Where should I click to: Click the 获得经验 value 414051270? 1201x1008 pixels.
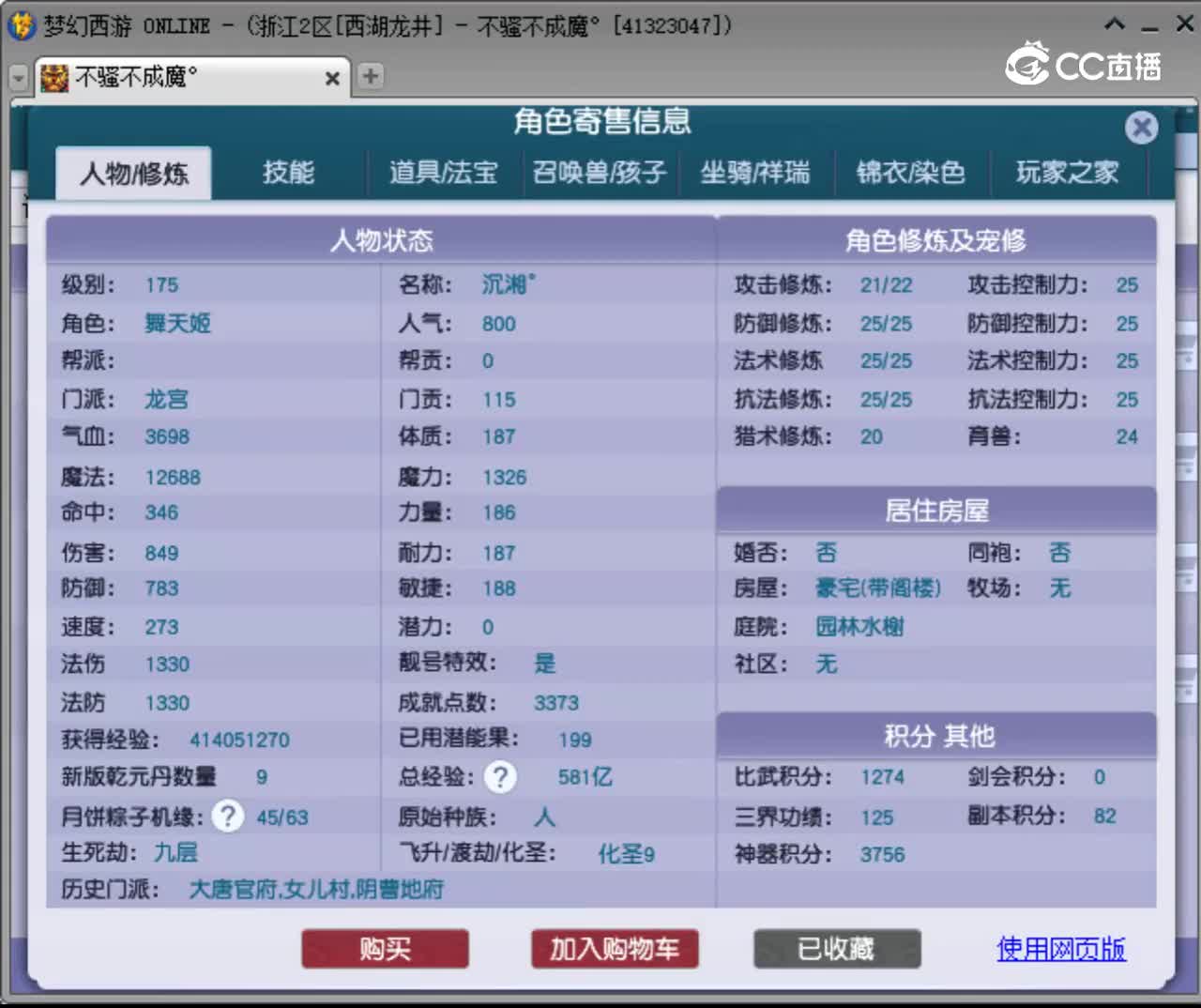click(239, 741)
